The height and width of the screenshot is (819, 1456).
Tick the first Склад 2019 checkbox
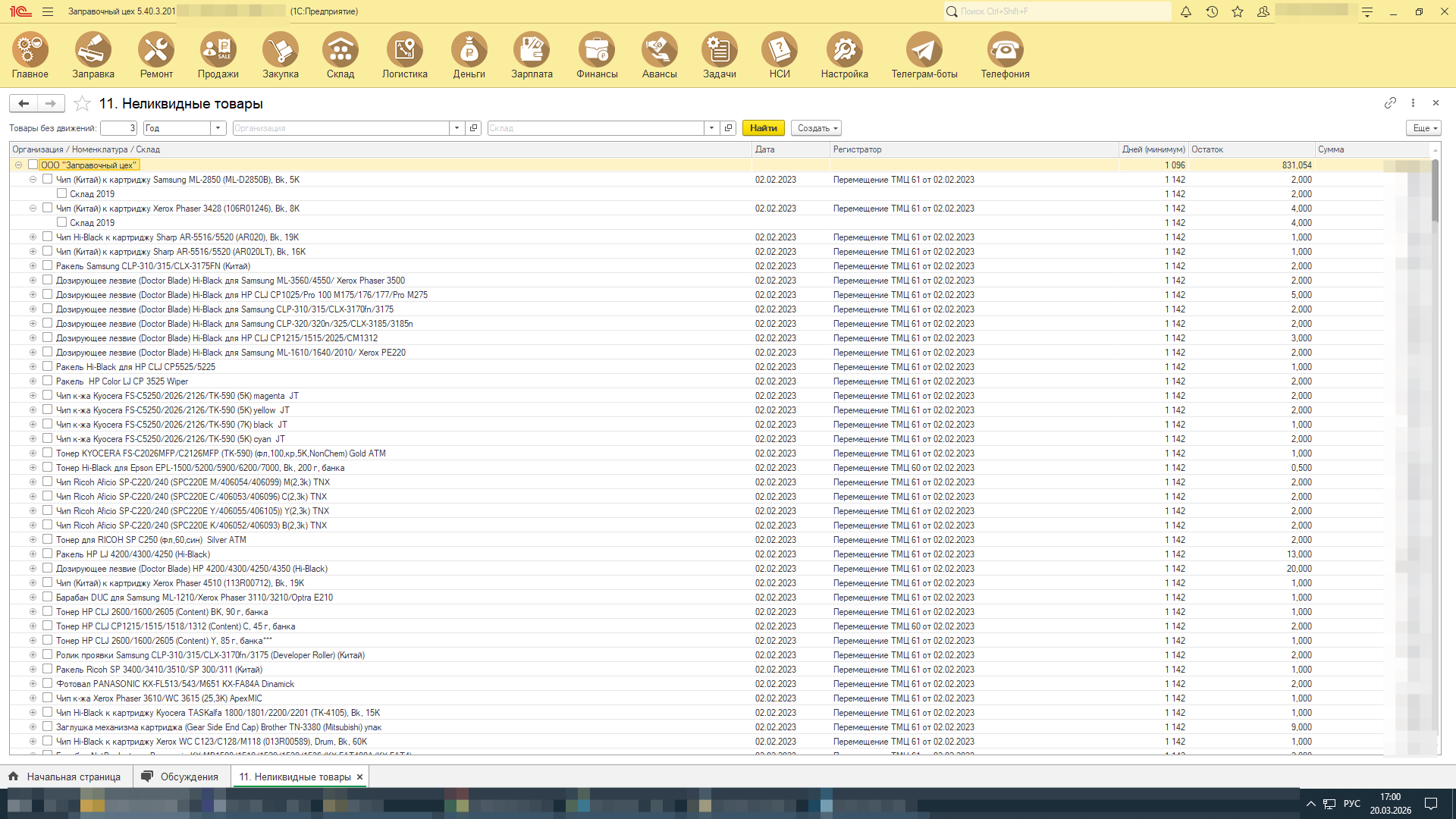click(x=62, y=193)
